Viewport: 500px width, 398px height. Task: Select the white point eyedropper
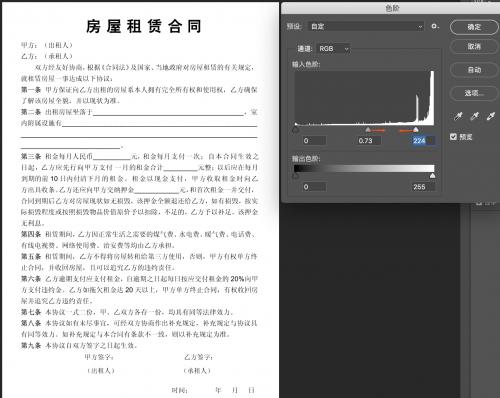[491, 116]
